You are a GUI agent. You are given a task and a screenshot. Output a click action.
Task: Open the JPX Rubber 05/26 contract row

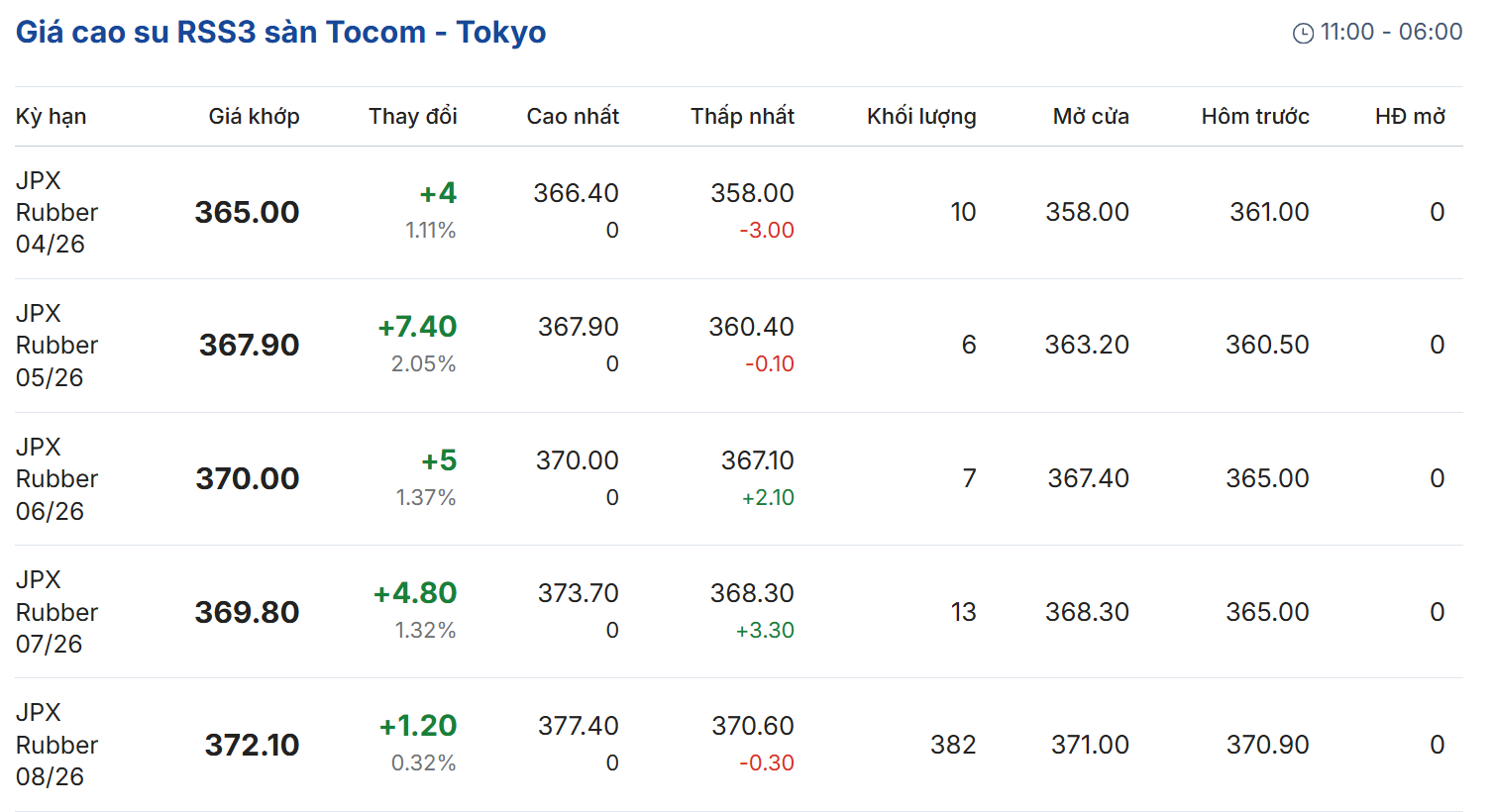click(56, 346)
